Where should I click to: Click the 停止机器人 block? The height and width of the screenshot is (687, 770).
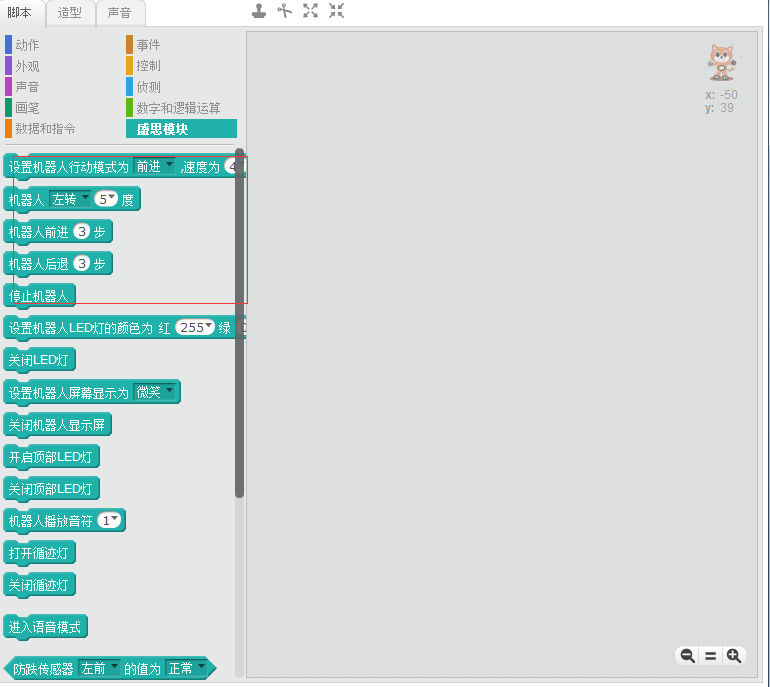coord(39,296)
